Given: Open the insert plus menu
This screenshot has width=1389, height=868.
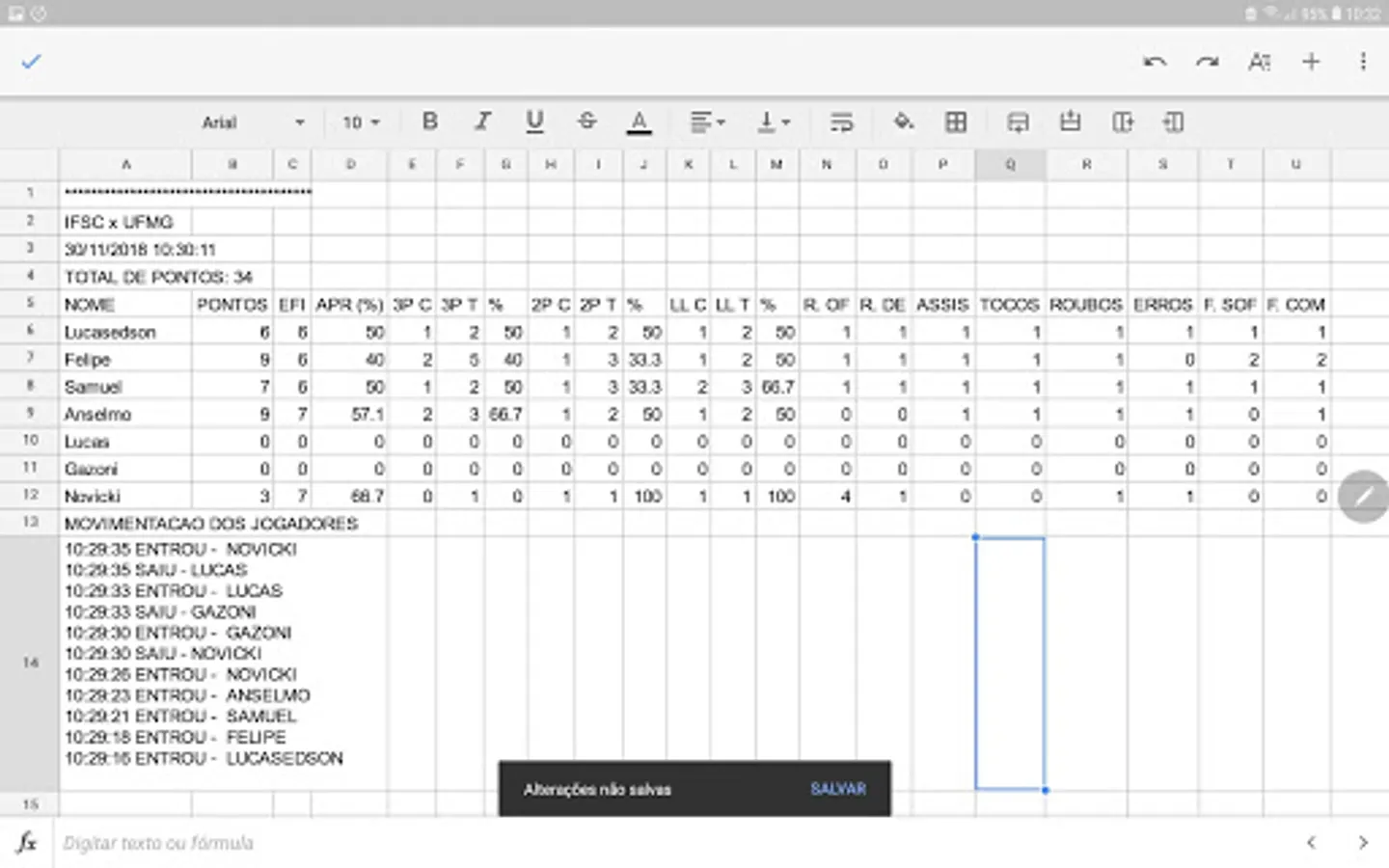Looking at the screenshot, I should (x=1311, y=62).
